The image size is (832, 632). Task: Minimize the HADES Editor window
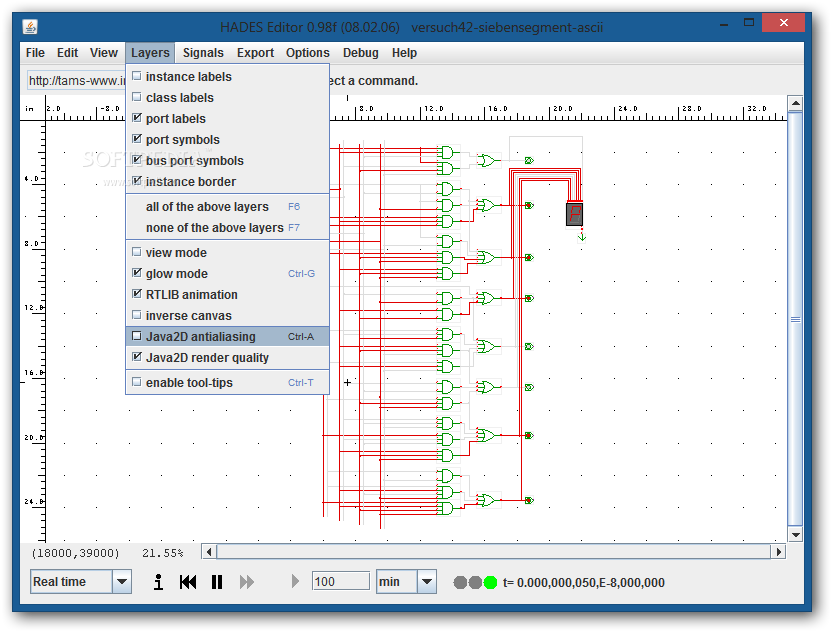click(x=724, y=23)
